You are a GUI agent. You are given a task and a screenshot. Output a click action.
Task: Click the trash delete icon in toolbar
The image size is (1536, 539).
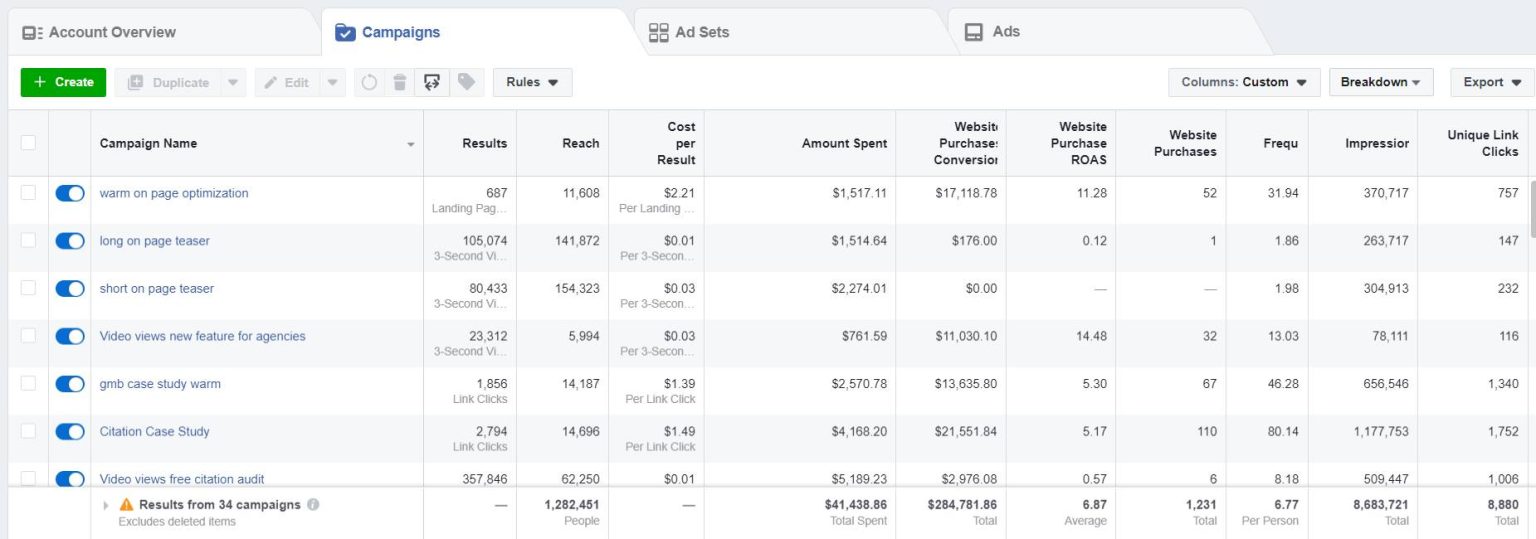[399, 82]
